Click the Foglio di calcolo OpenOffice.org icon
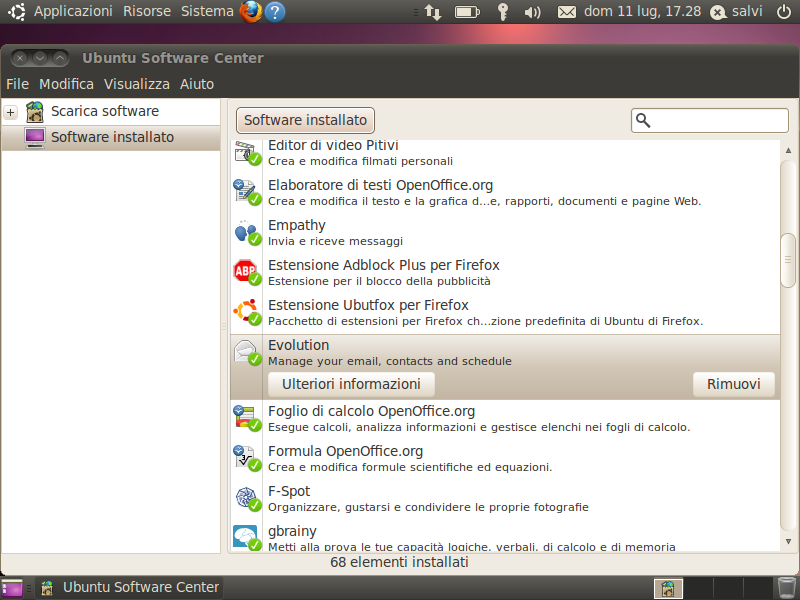Viewport: 800px width, 600px height. click(x=247, y=418)
